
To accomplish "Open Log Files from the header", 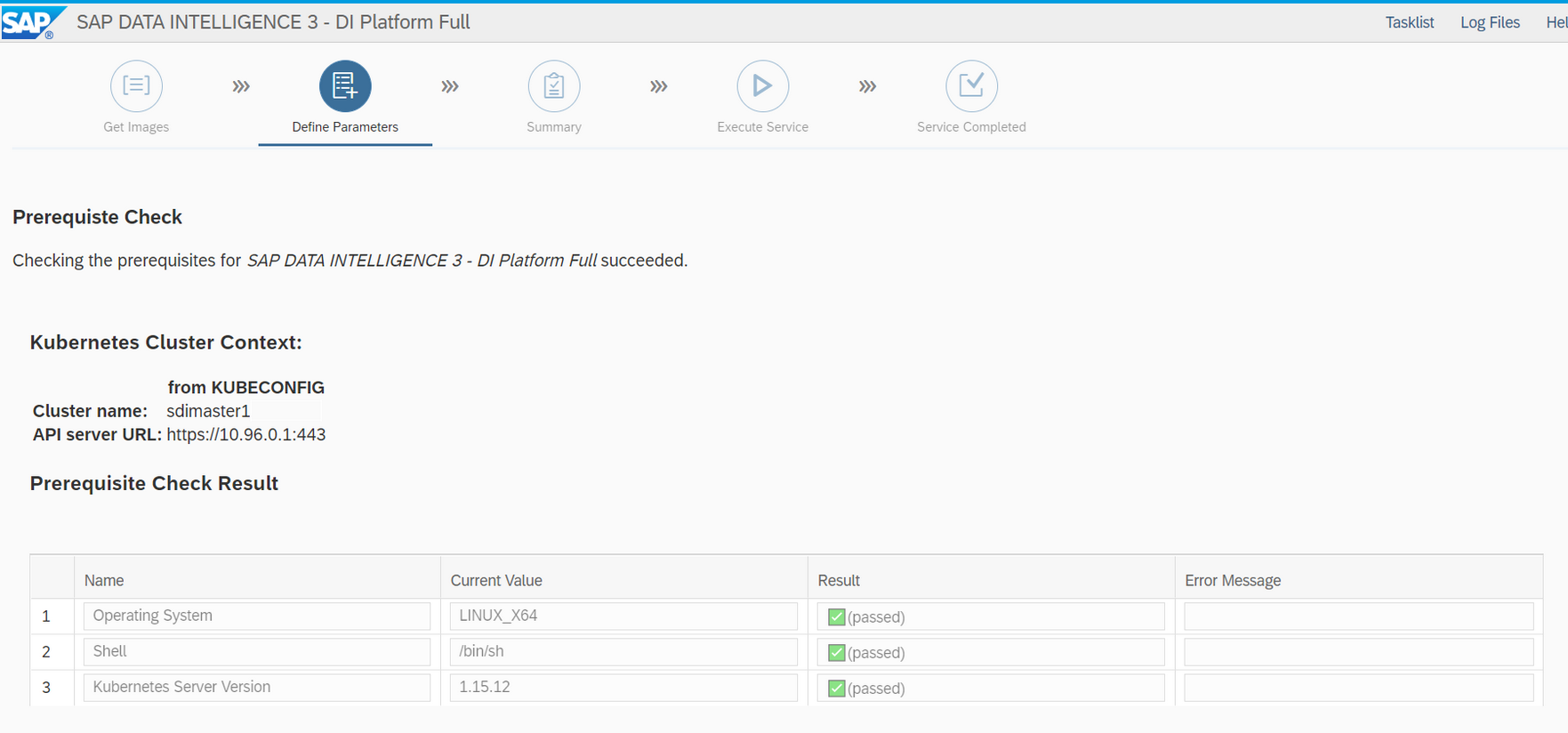I will [1490, 22].
